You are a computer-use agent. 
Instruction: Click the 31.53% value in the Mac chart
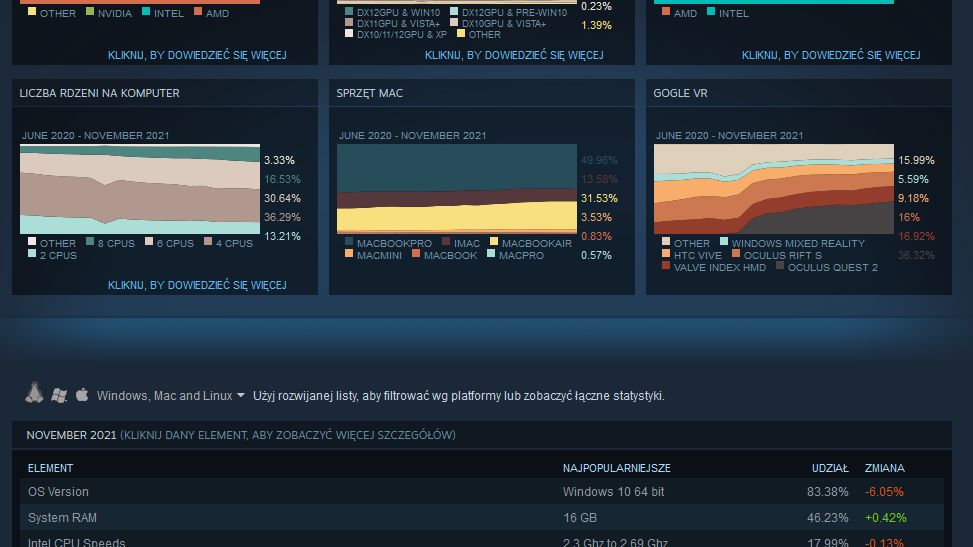[x=599, y=198]
